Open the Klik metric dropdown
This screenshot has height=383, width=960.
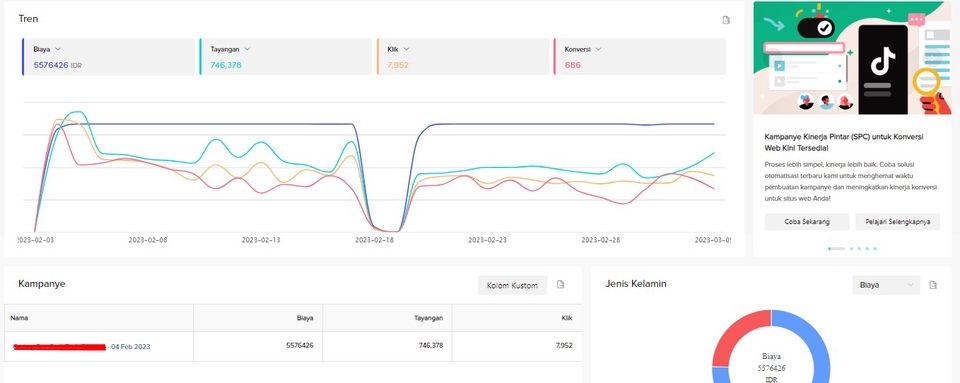tap(406, 49)
